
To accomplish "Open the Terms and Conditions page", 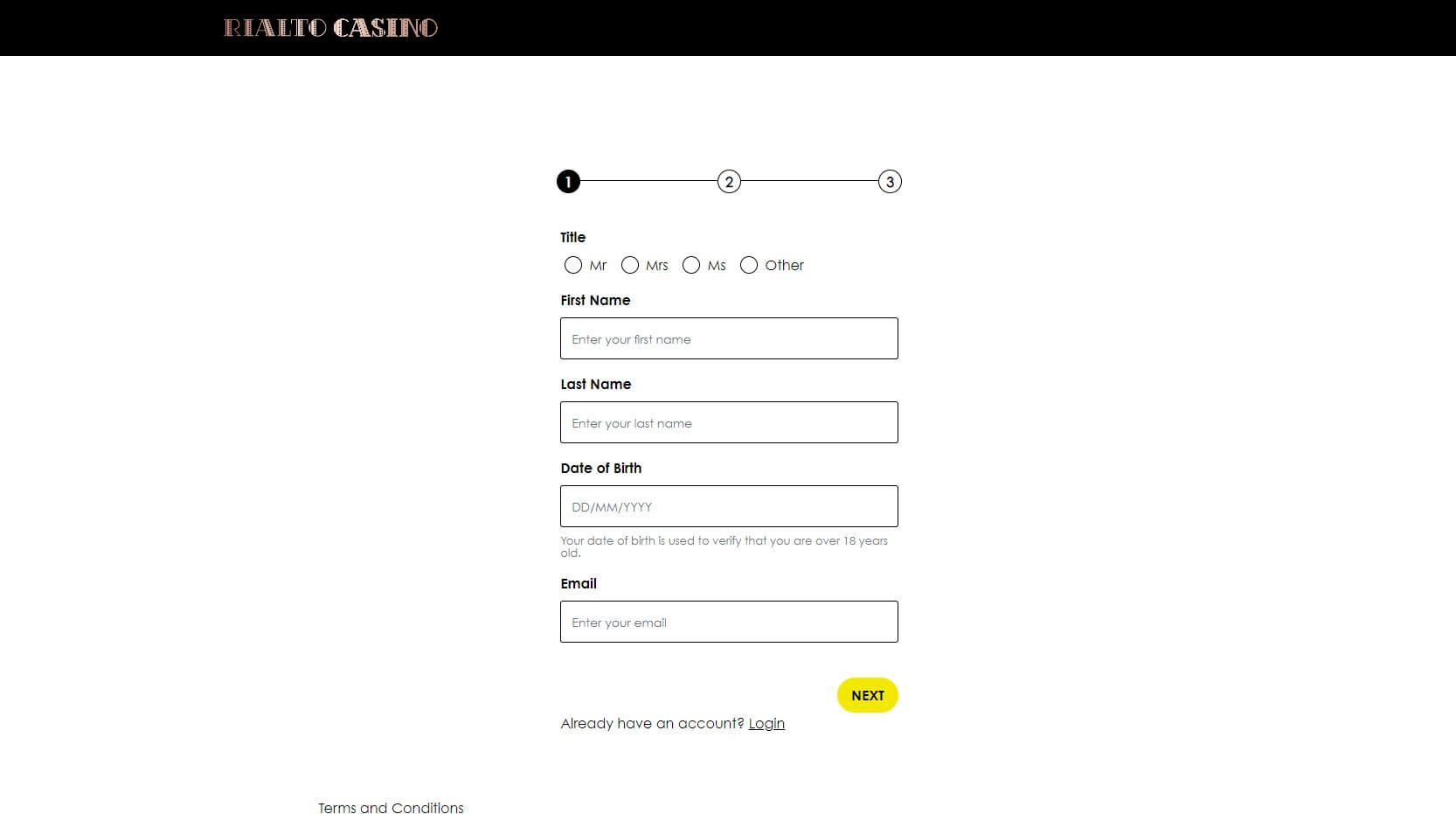I will (x=391, y=808).
